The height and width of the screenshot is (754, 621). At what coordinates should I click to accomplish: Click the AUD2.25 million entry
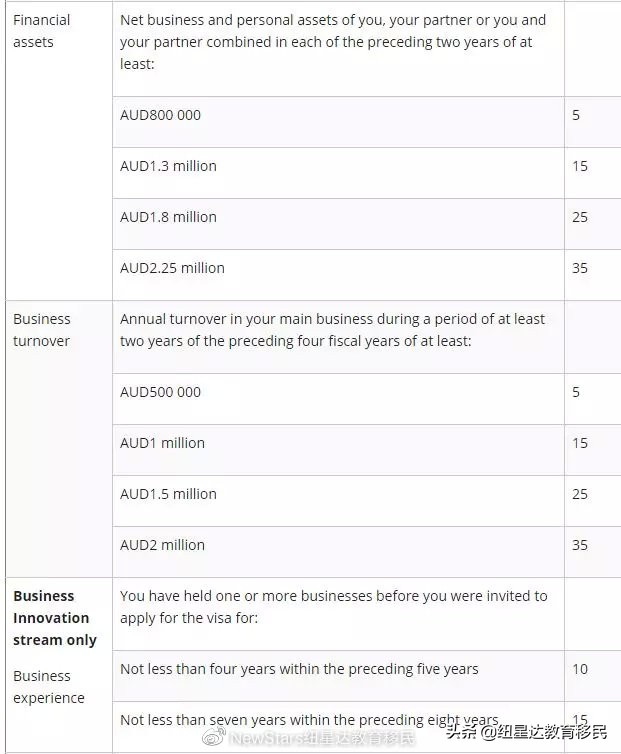tap(172, 268)
